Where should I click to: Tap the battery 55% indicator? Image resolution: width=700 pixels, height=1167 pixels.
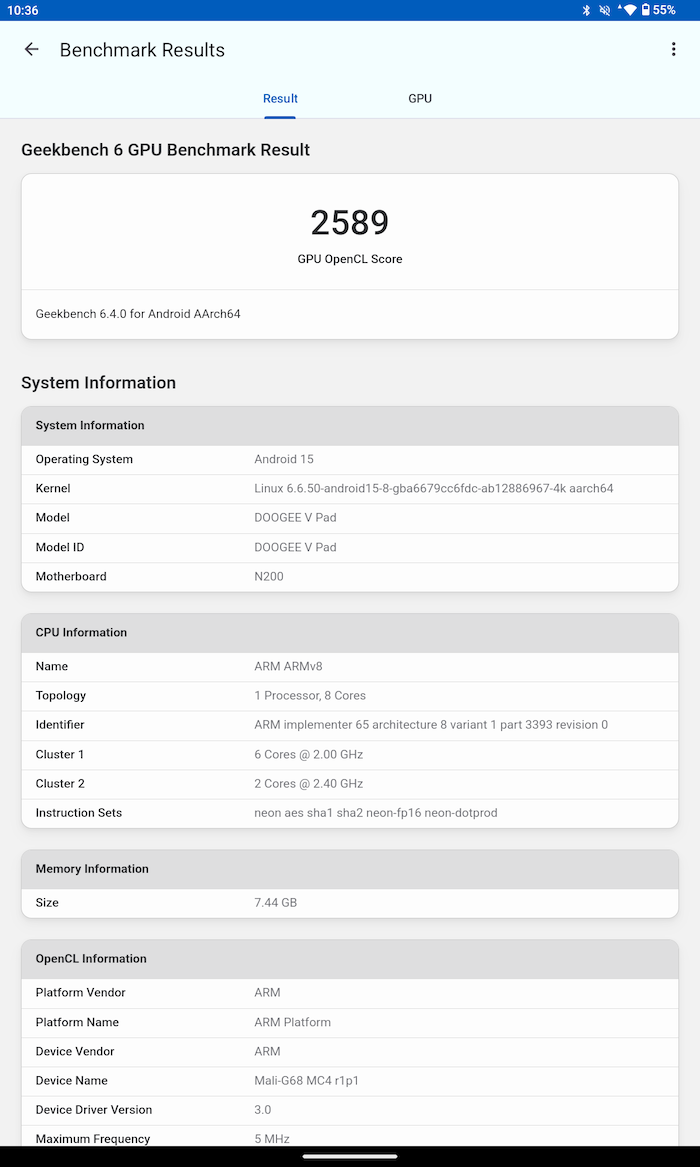[658, 10]
